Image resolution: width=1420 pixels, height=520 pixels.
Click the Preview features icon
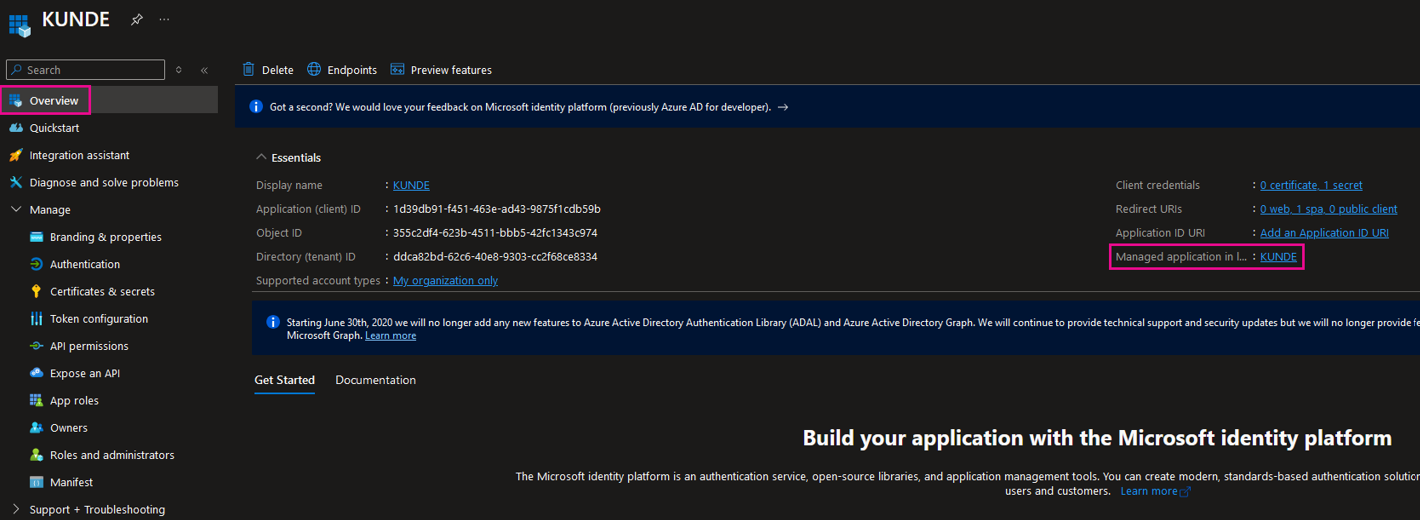pyautogui.click(x=397, y=70)
